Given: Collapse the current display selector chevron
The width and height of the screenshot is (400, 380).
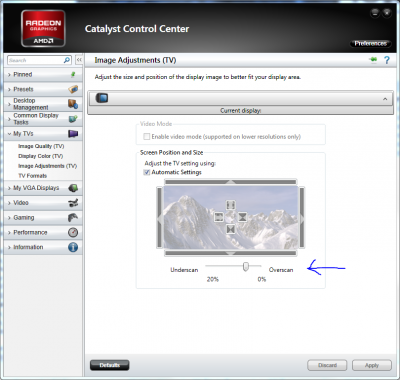Looking at the screenshot, I should (385, 99).
